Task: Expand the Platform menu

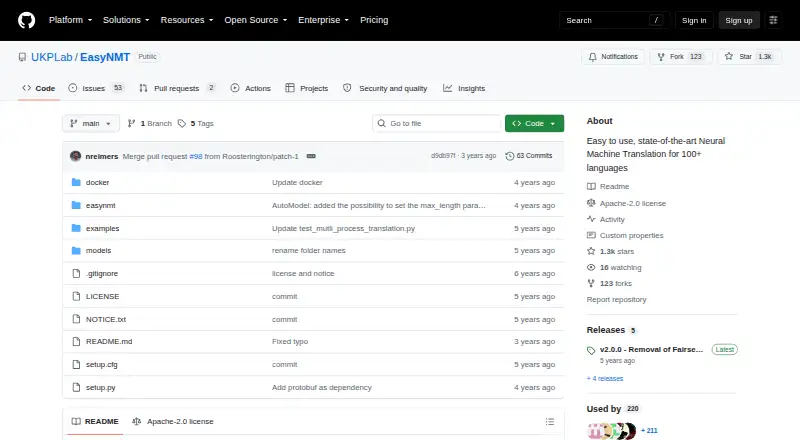Action: [x=70, y=20]
